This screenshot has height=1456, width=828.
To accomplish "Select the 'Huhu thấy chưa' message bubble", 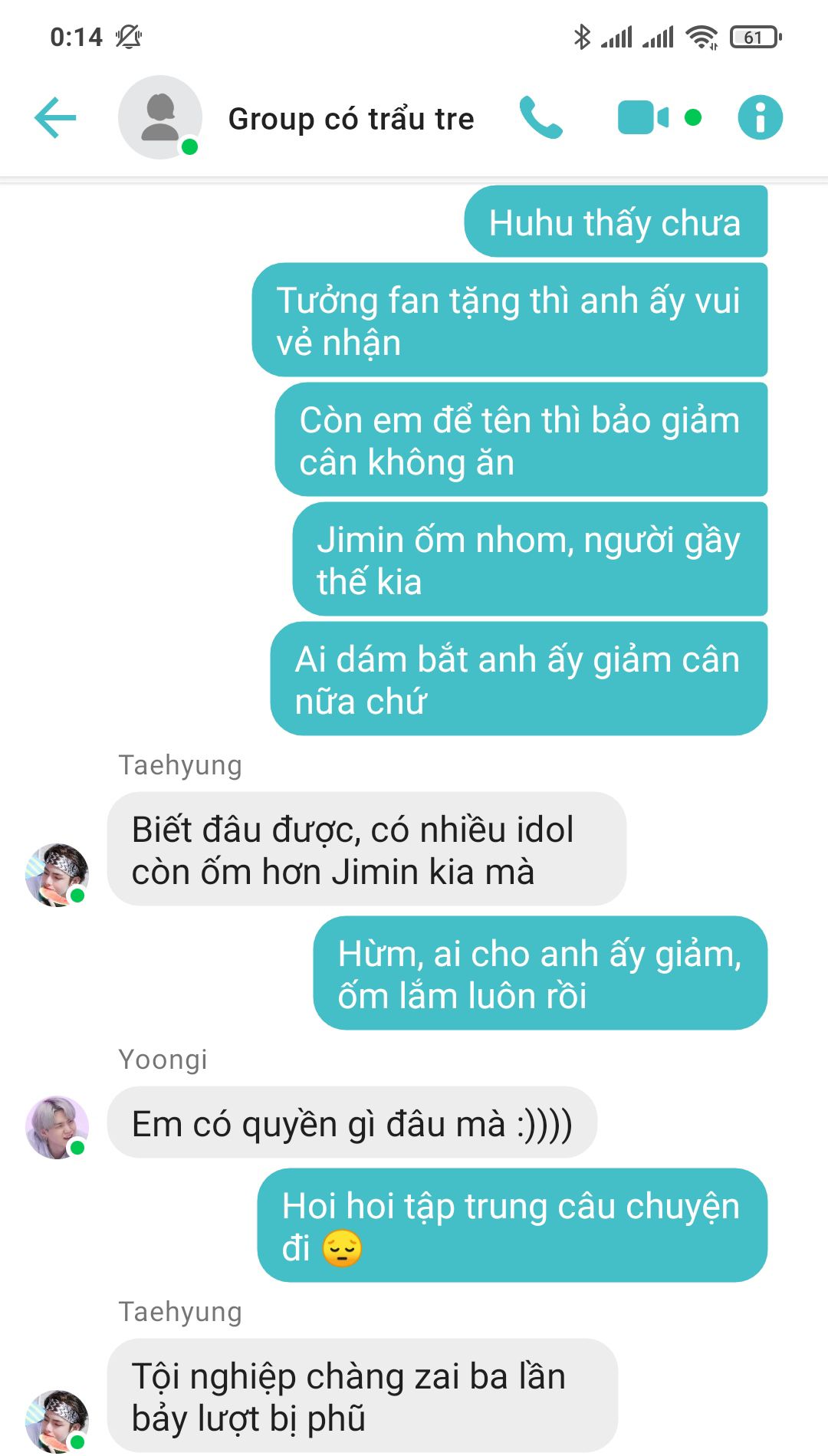I will click(x=616, y=222).
